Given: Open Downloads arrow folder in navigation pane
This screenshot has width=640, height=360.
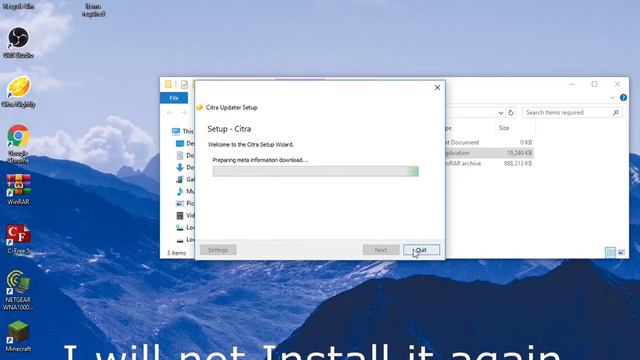Looking at the screenshot, I should click(x=185, y=167).
